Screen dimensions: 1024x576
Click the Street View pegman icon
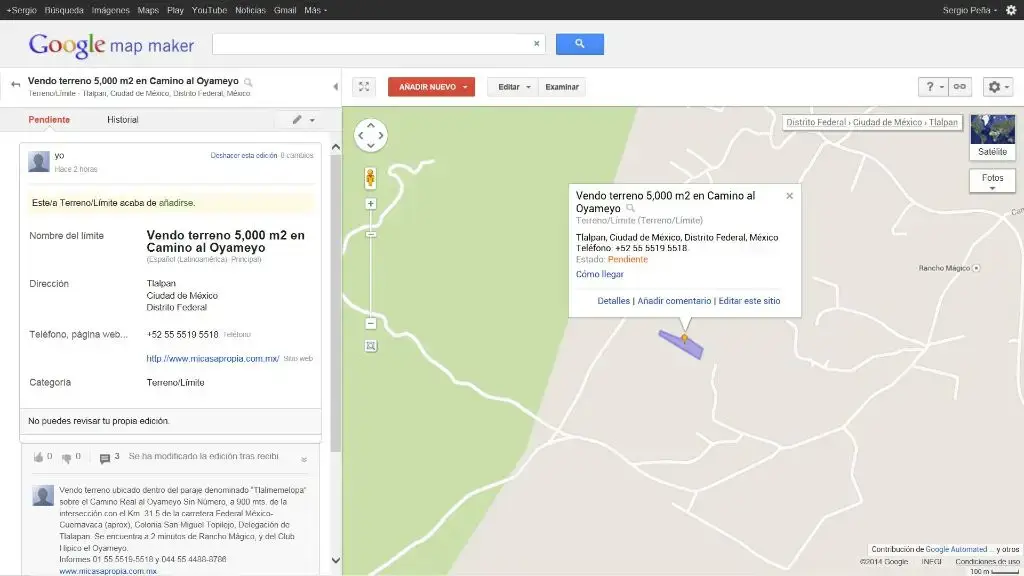(370, 178)
